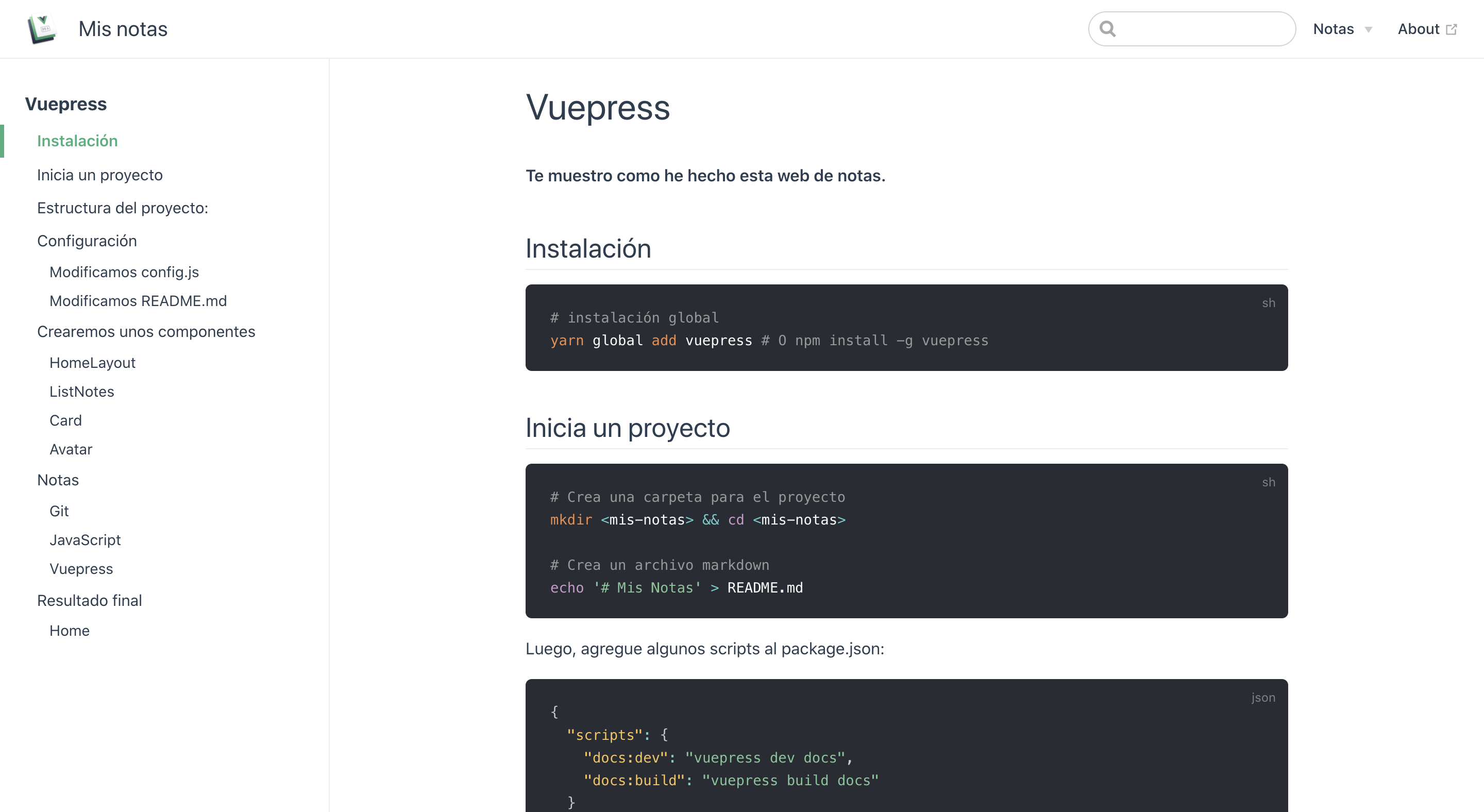Open the Configuración sidebar item
This screenshot has height=812, width=1484.
(x=87, y=241)
